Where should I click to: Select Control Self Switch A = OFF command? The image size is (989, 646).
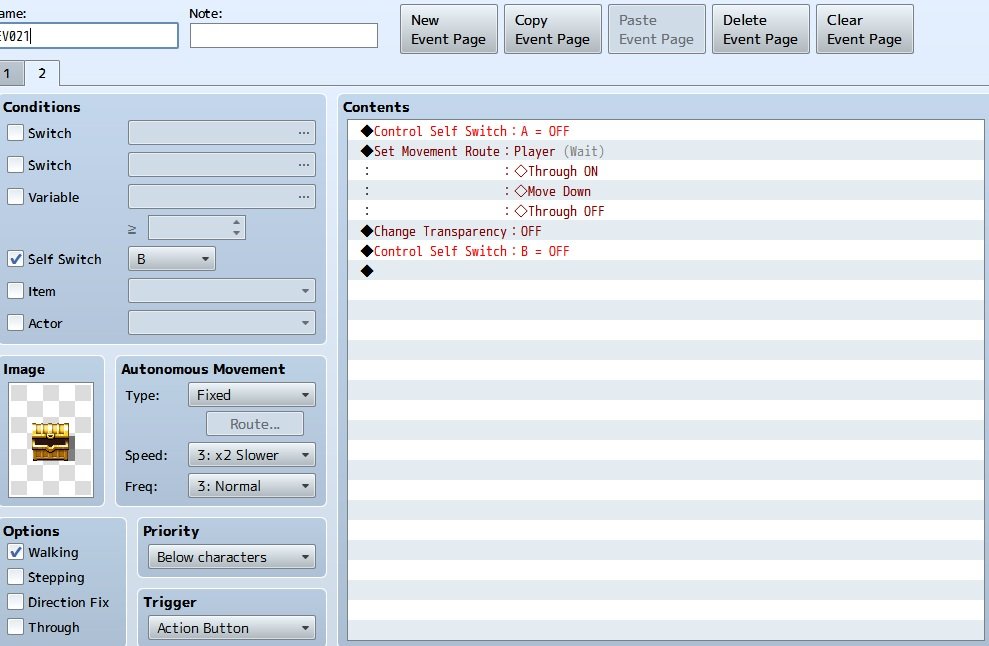(x=665, y=131)
